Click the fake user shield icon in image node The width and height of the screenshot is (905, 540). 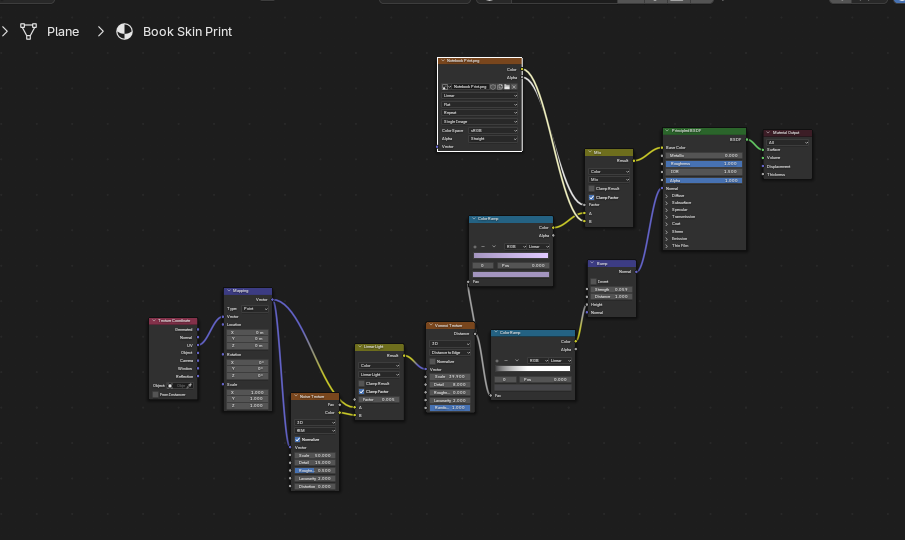tap(493, 87)
